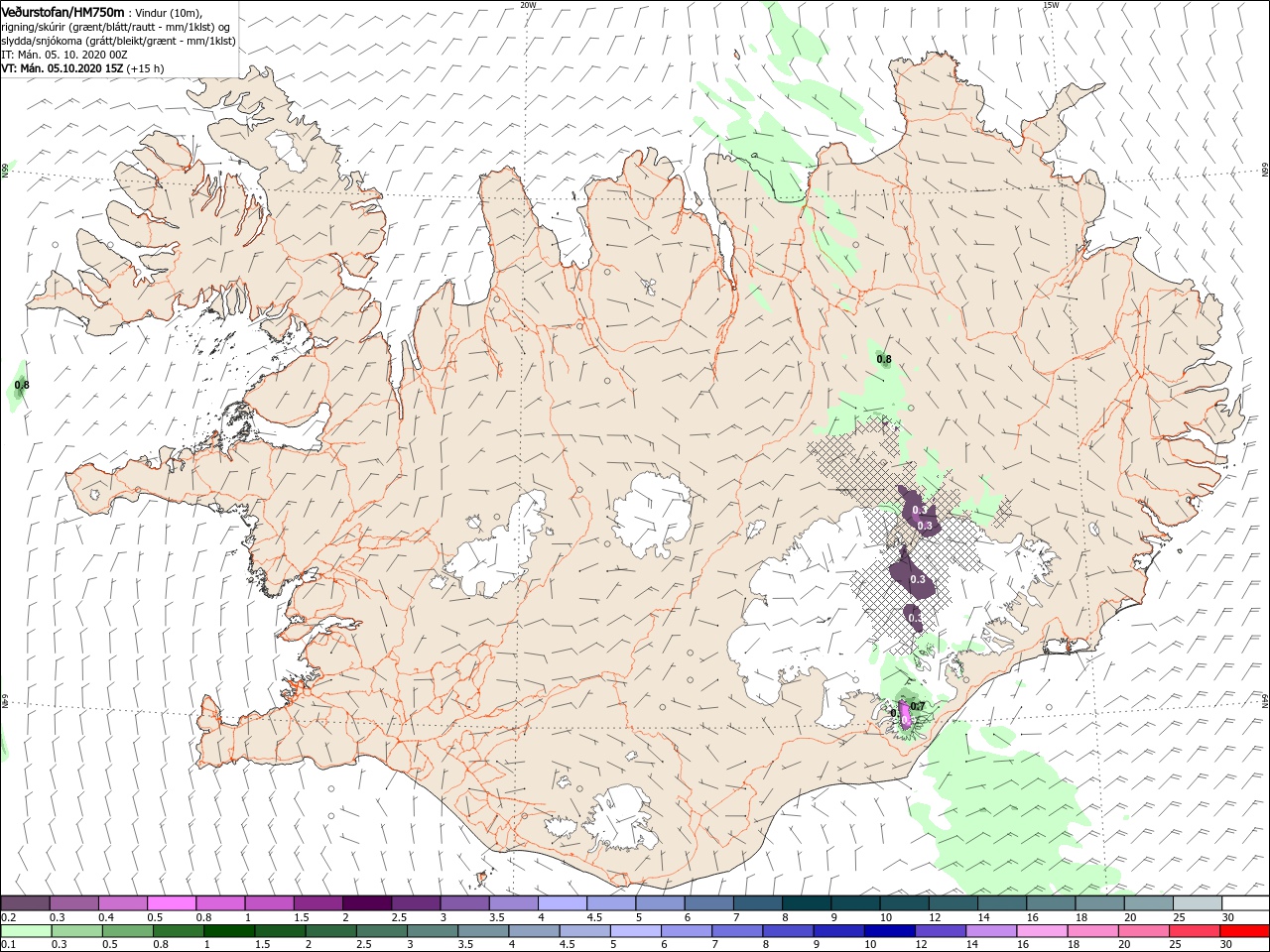This screenshot has height=952, width=1270.
Task: Pick upper legend swatch between 6 and 7
Action: point(707,903)
